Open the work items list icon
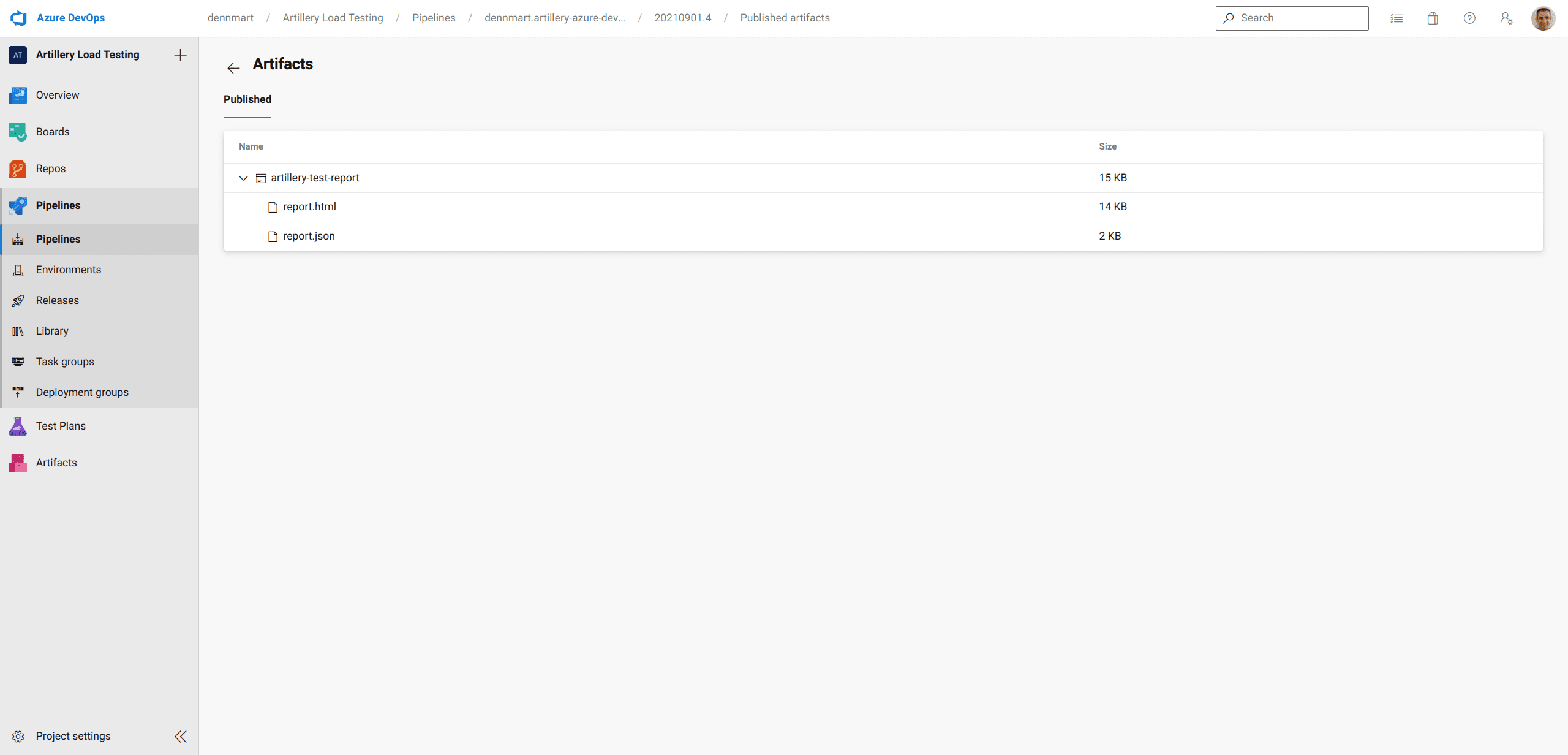 point(1396,18)
